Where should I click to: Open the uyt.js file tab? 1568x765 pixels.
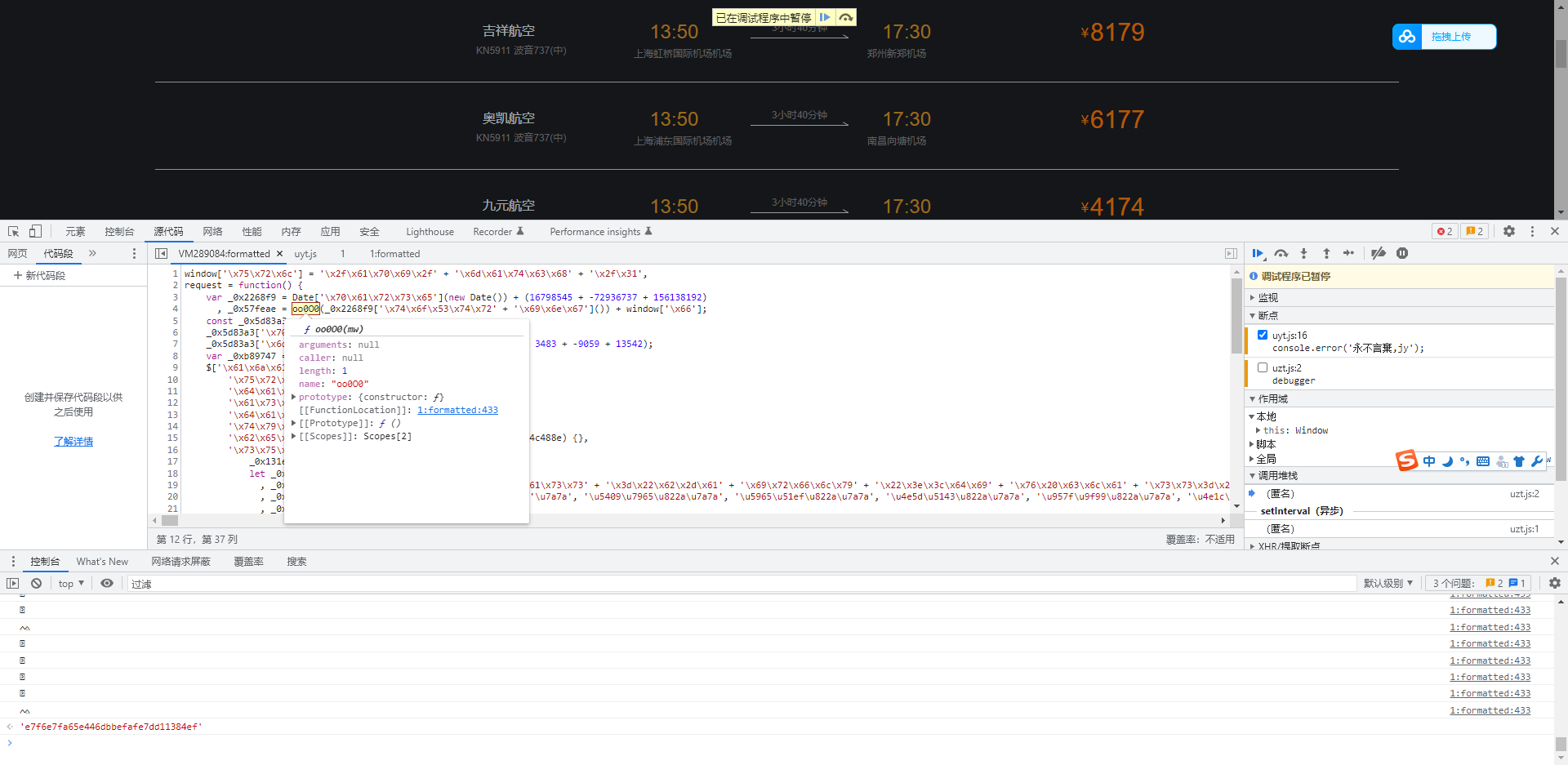click(x=305, y=254)
